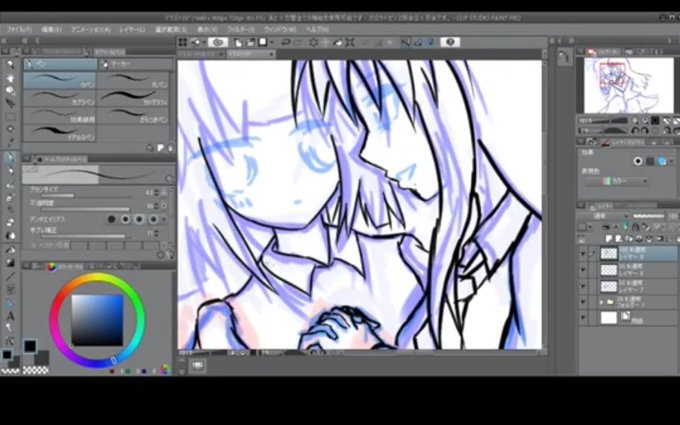
Task: Select the Text 'A' tool
Action: click(10, 316)
